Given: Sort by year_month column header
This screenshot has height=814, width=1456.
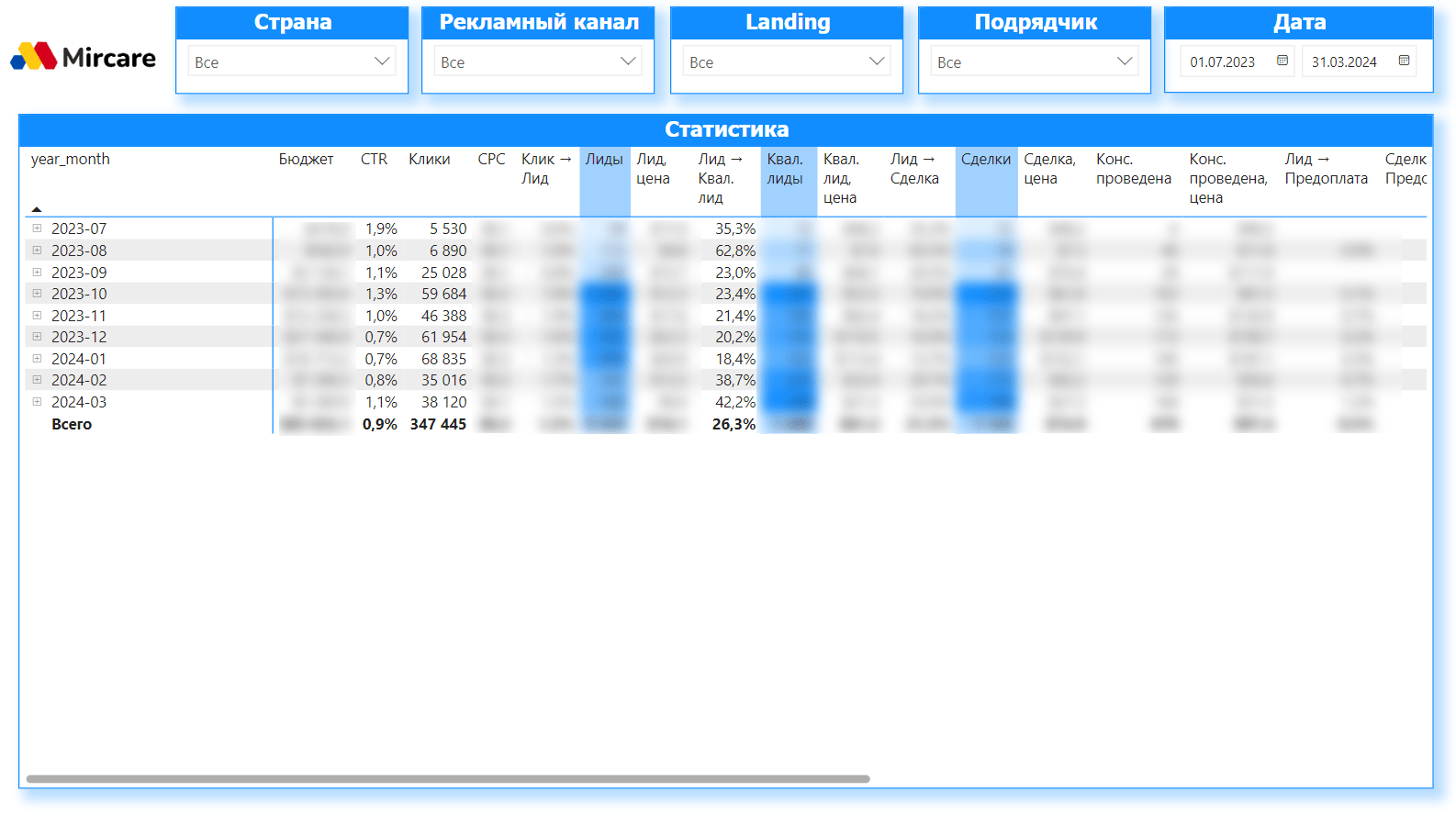Looking at the screenshot, I should [71, 159].
